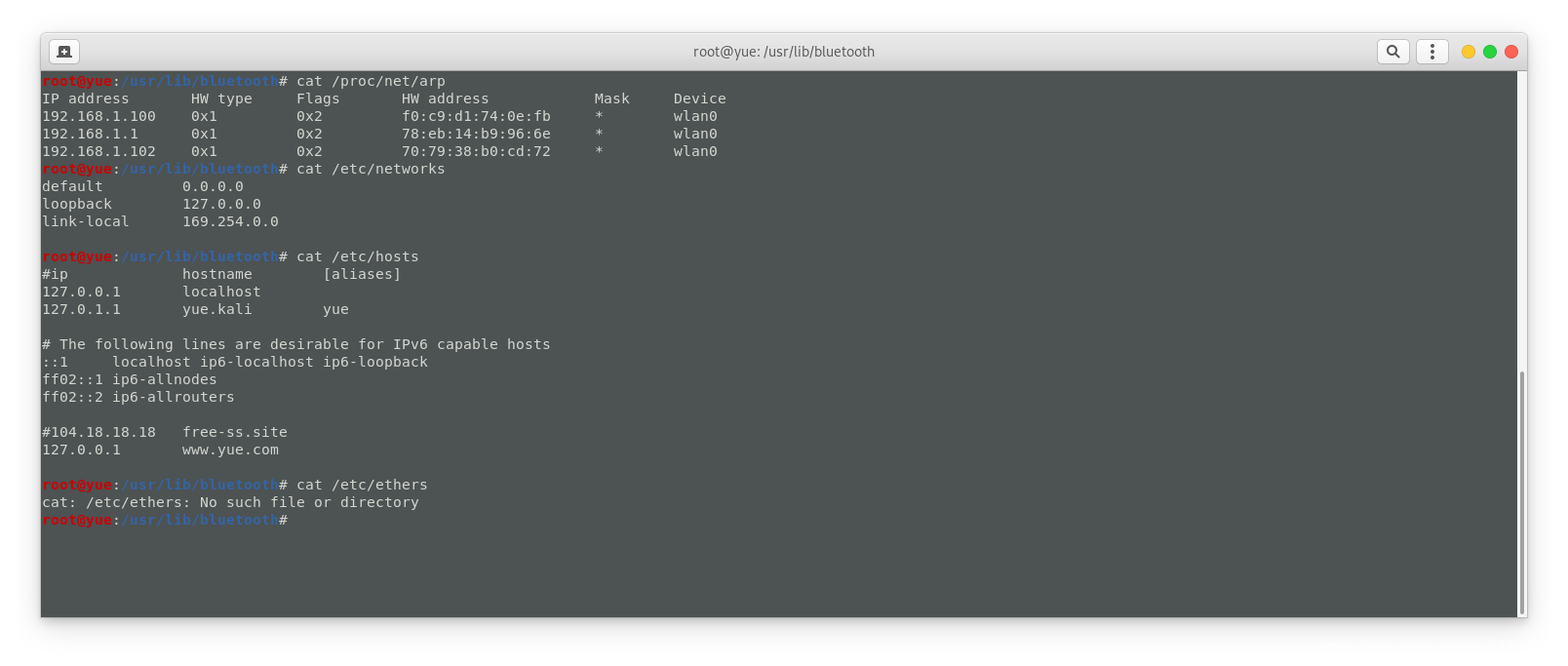Viewport: 1568px width, 666px height.
Task: Click the command 'cat /etc/ethers'
Action: [362, 485]
